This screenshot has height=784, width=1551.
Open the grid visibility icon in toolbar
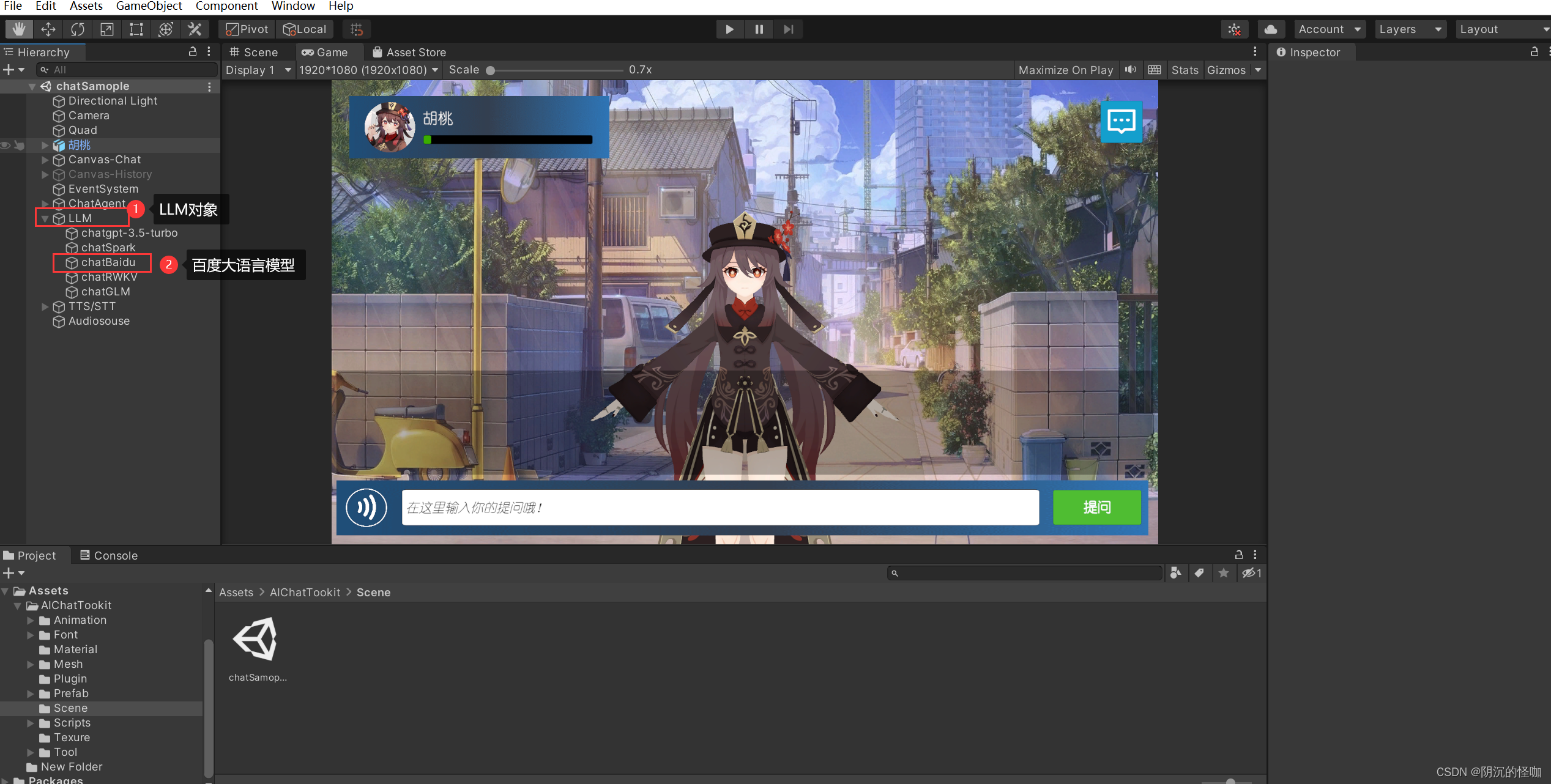pos(356,29)
